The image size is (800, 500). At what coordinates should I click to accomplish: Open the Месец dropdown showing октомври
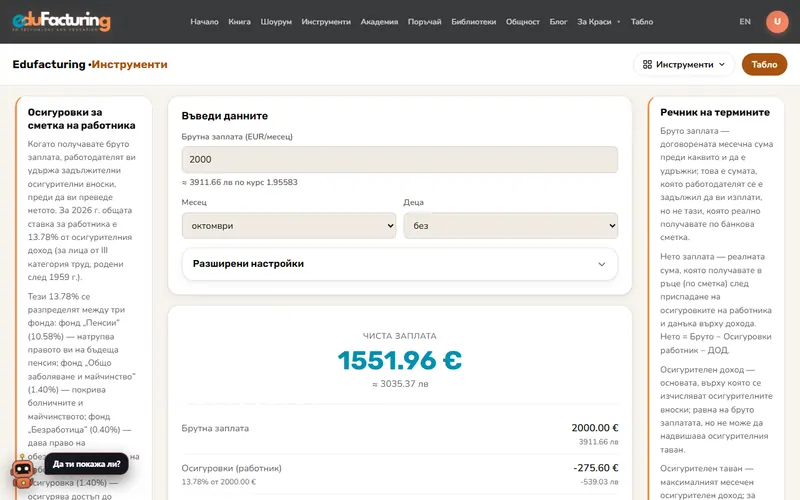pyautogui.click(x=289, y=226)
